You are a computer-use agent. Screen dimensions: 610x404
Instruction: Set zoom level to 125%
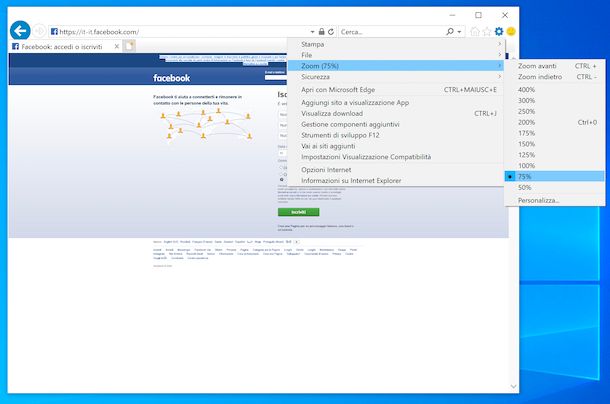tap(555, 155)
